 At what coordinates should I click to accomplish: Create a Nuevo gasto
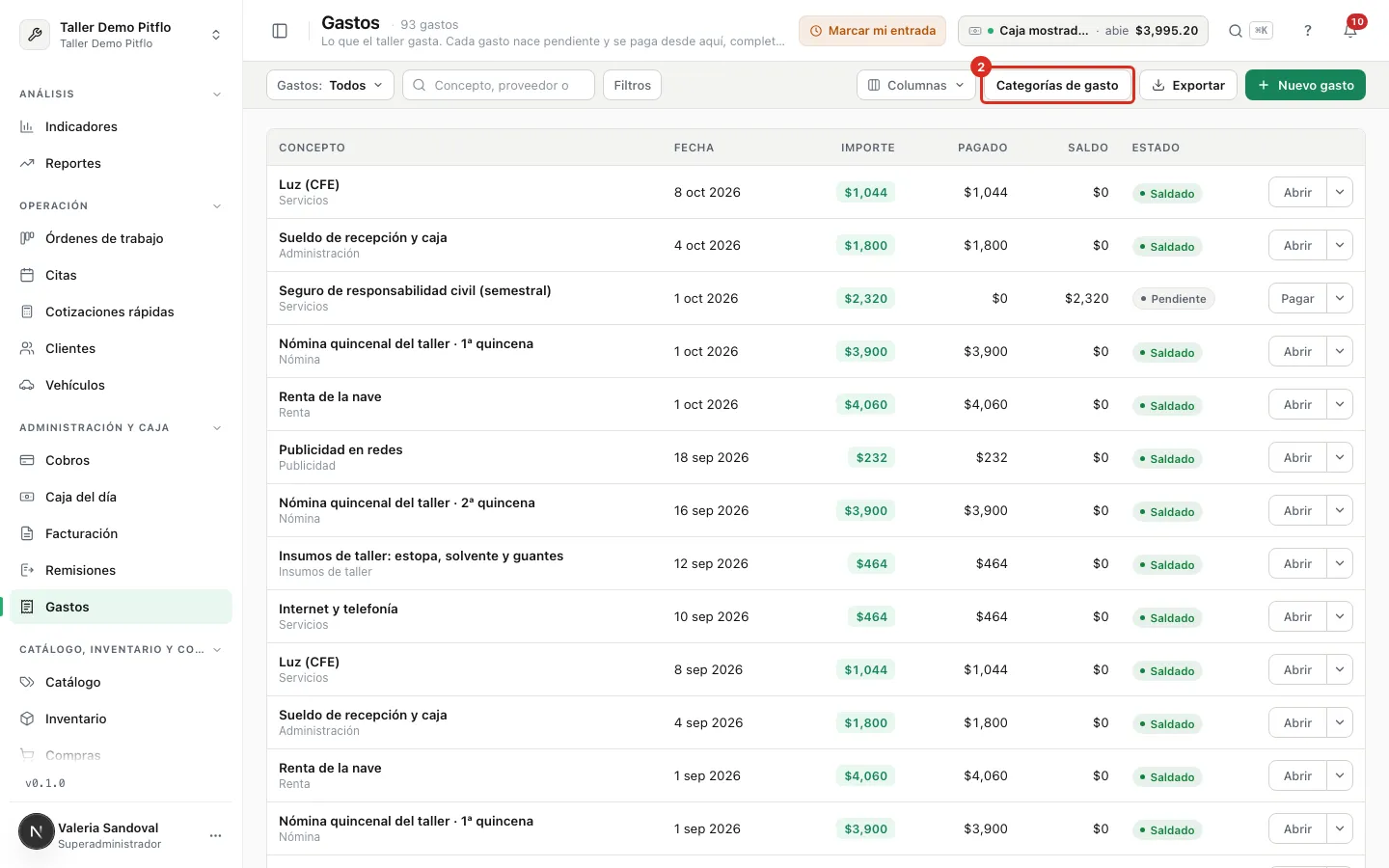click(1305, 85)
